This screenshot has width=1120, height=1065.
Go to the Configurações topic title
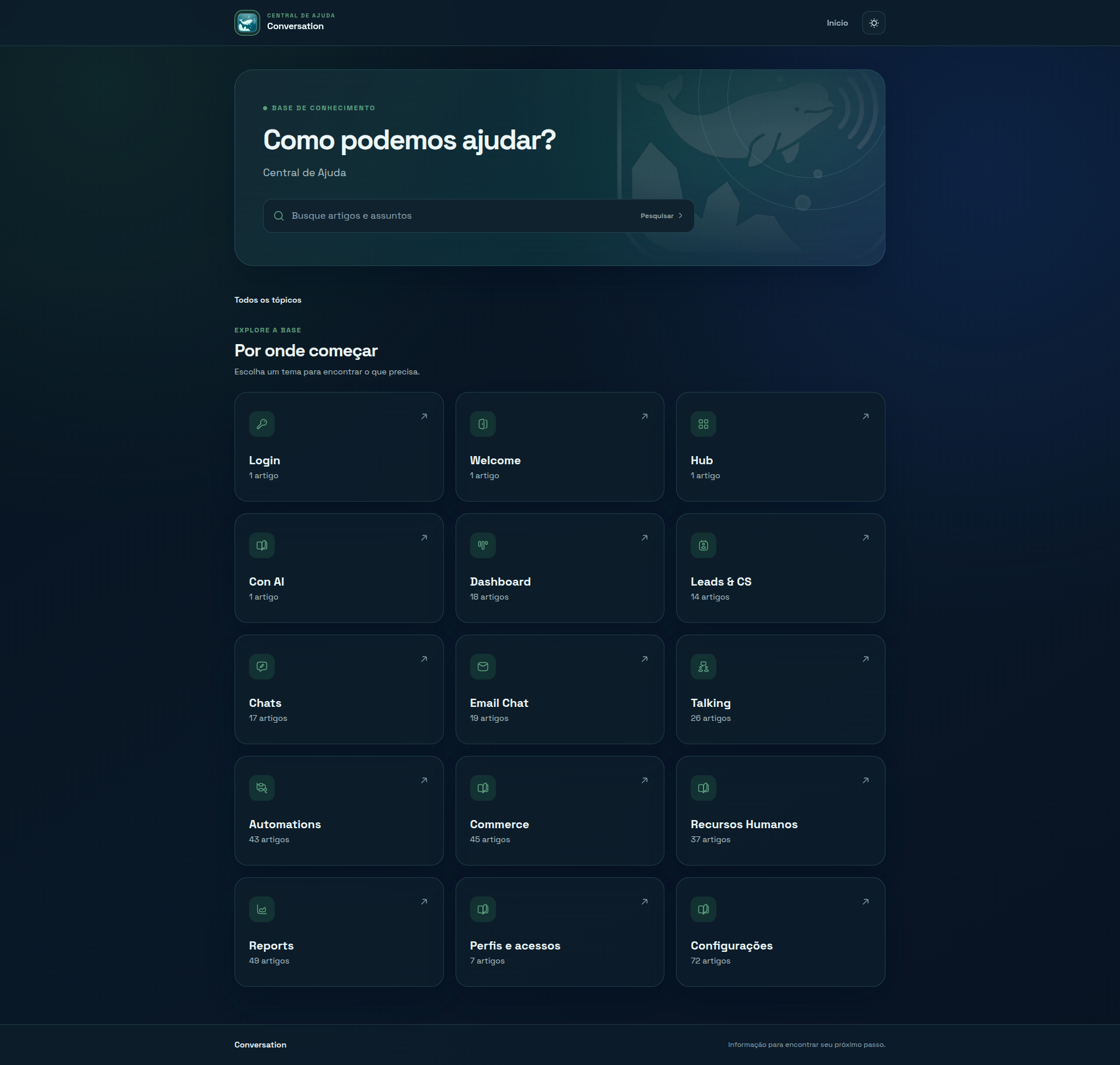click(731, 946)
